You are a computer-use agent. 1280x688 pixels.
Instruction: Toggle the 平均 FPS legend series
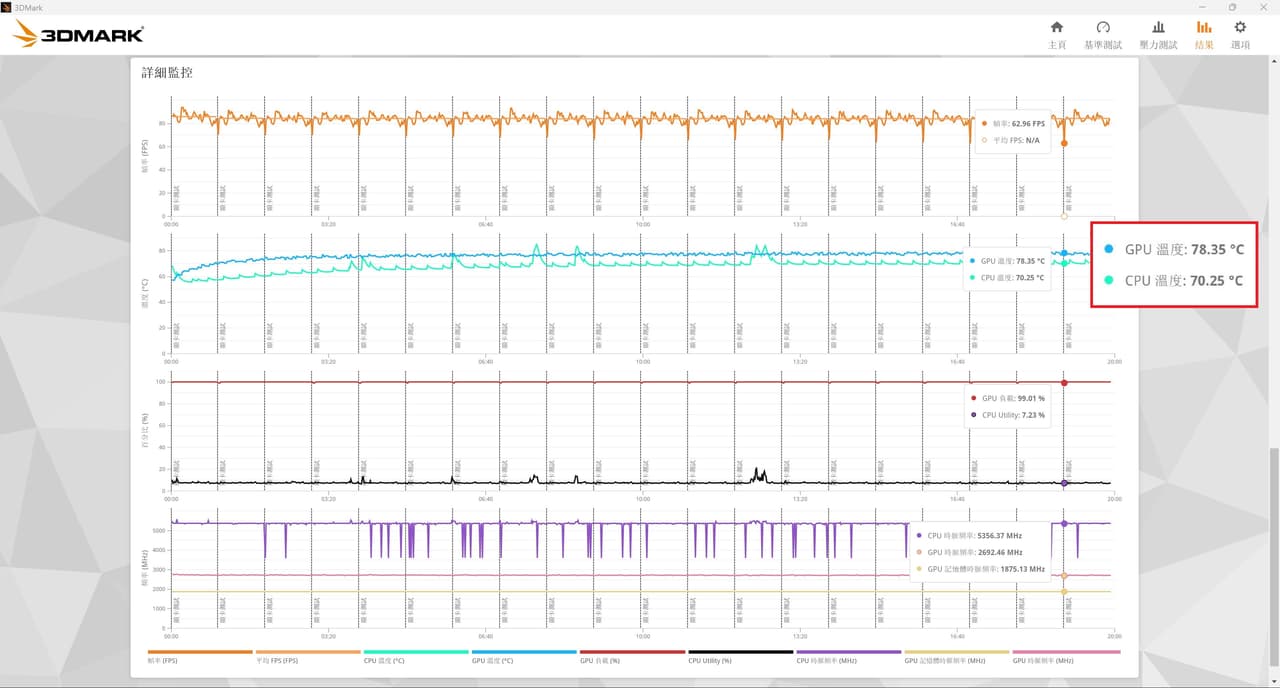pyautogui.click(x=308, y=656)
